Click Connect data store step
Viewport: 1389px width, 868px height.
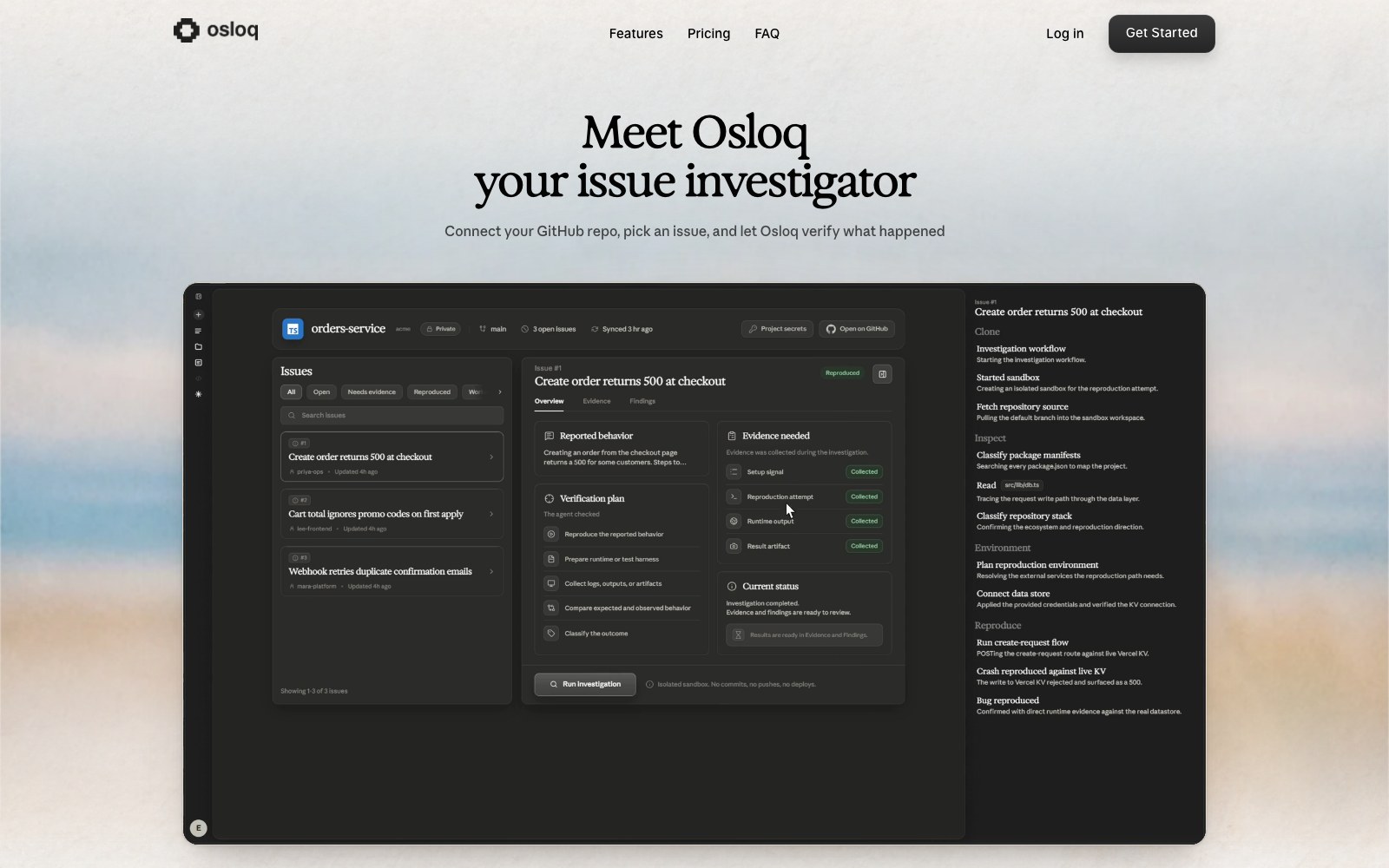tap(1076, 599)
